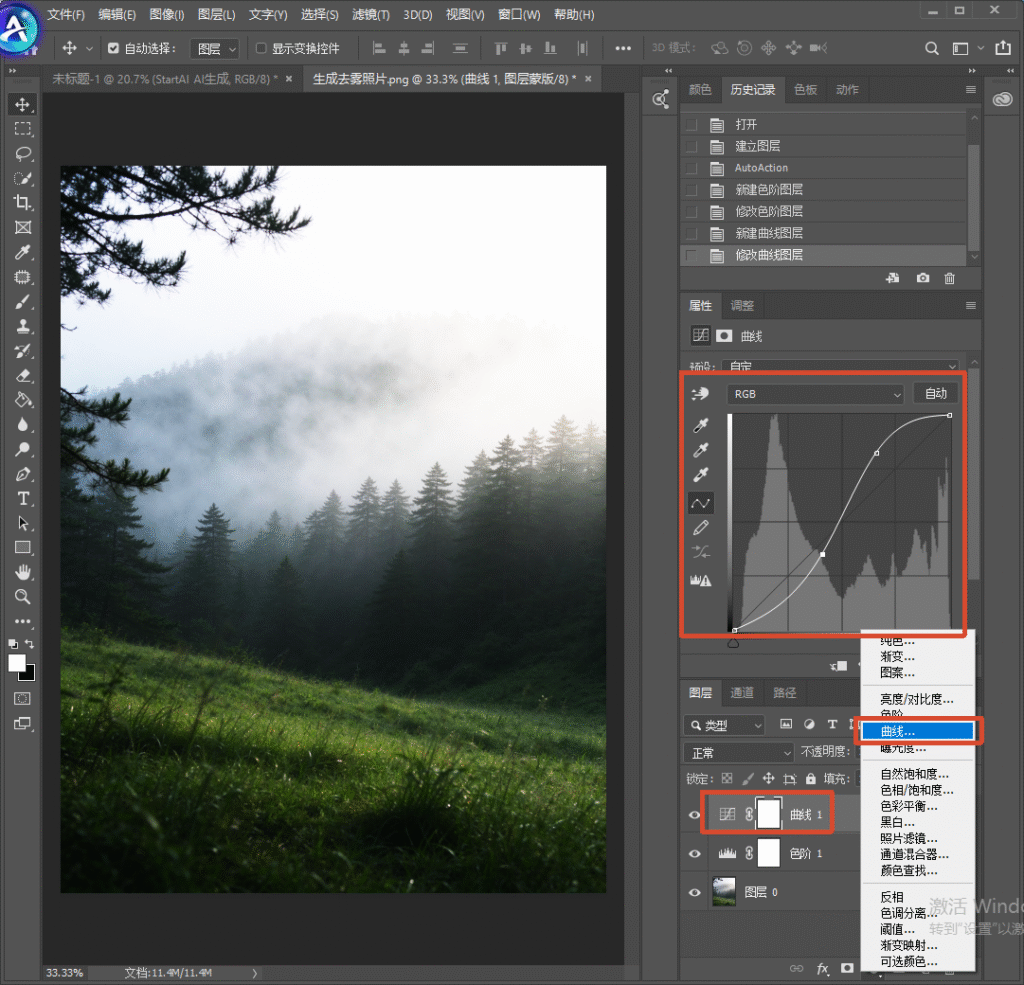Open the search icon in options bar
The image size is (1024, 985).
tap(932, 48)
